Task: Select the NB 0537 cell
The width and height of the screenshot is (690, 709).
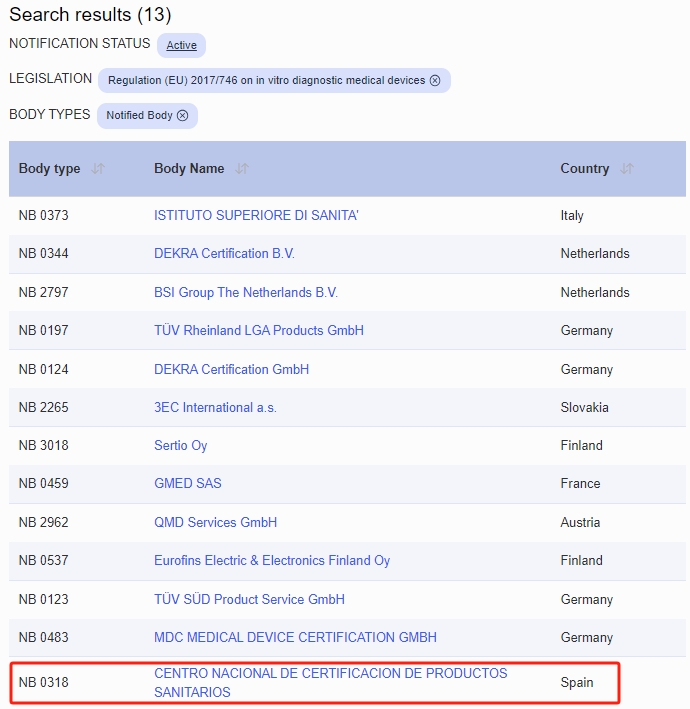Action: coord(43,560)
